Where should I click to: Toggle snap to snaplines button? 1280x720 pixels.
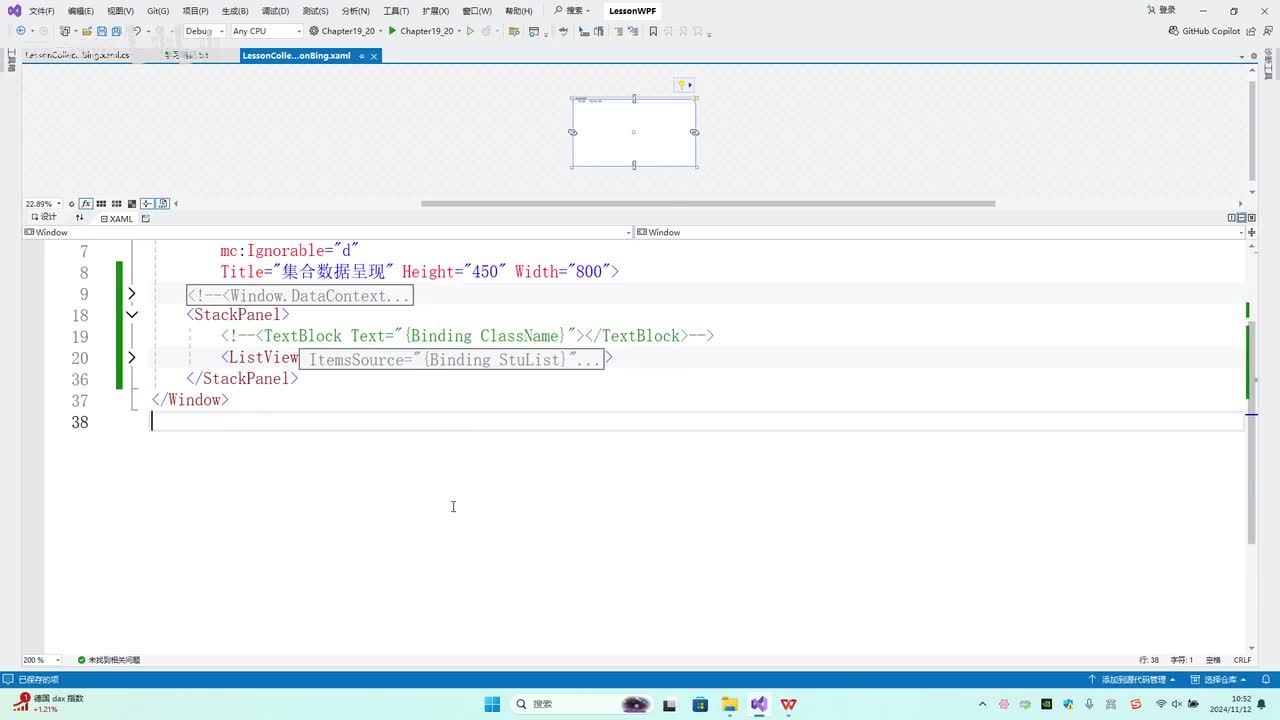[147, 204]
